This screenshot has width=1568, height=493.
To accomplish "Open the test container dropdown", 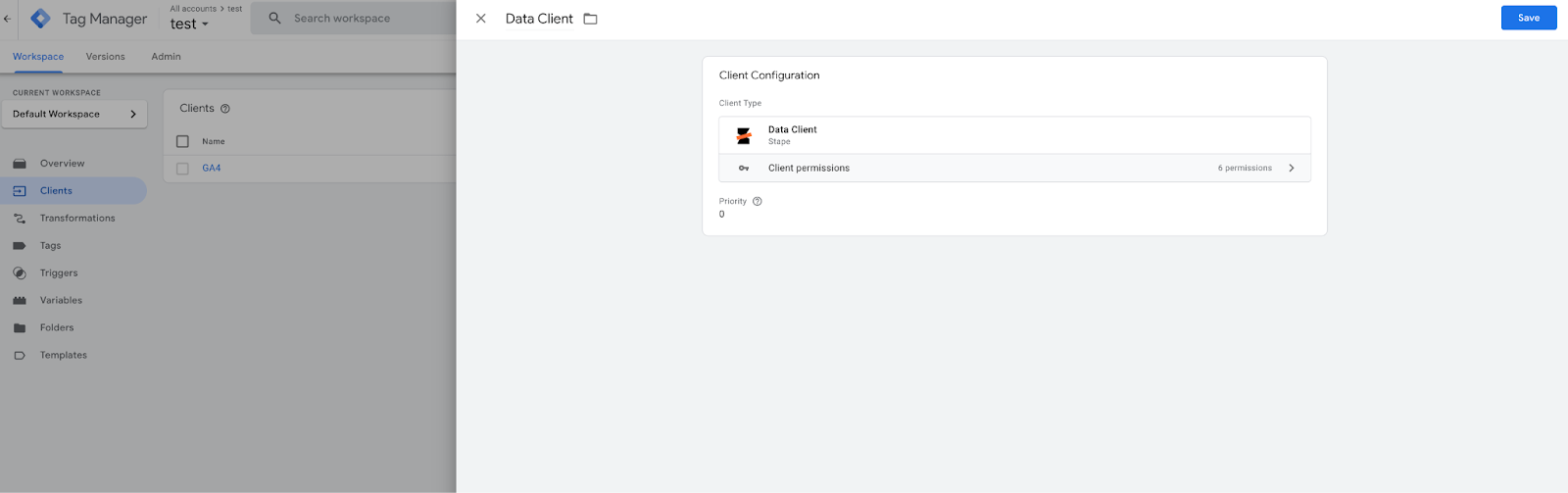I will pyautogui.click(x=189, y=25).
